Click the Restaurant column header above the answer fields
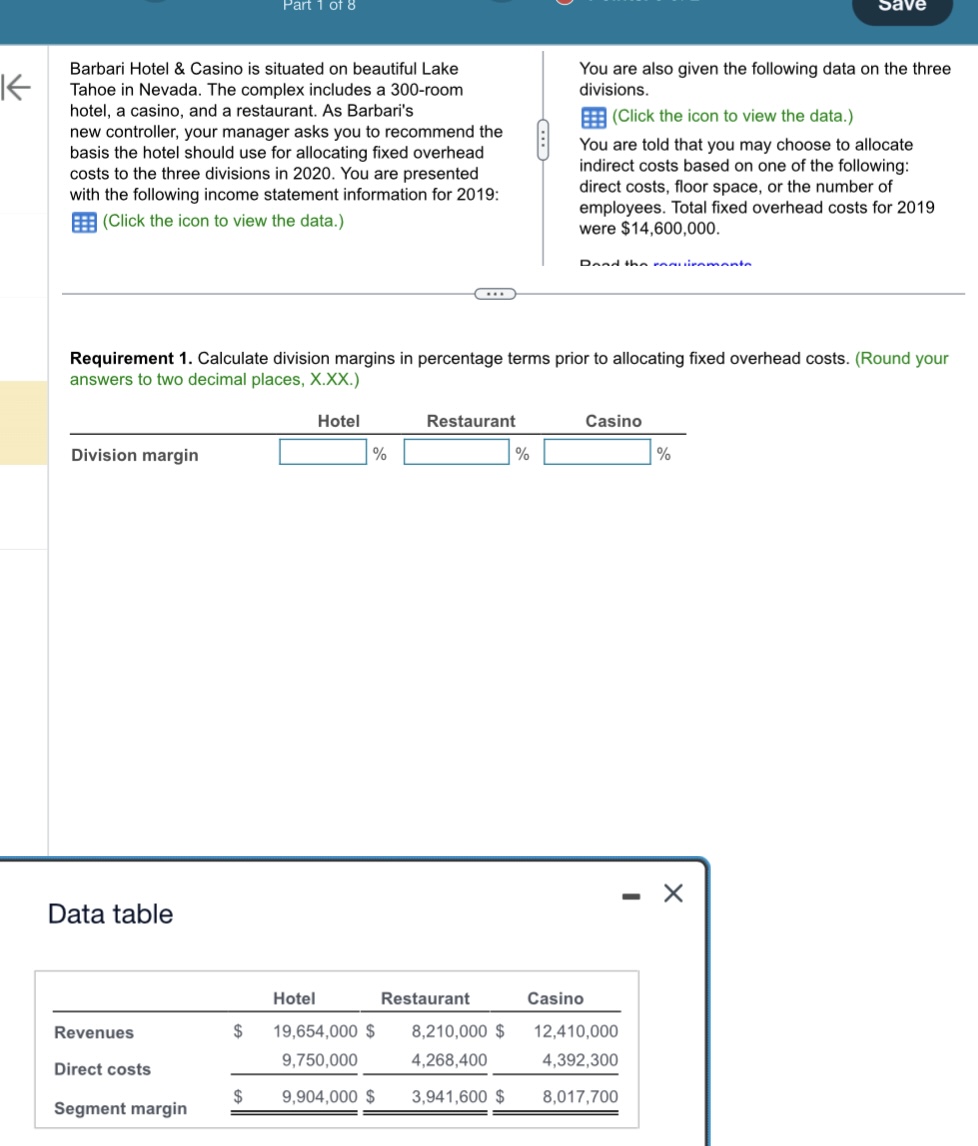Viewport: 978px width, 1146px height. point(471,421)
